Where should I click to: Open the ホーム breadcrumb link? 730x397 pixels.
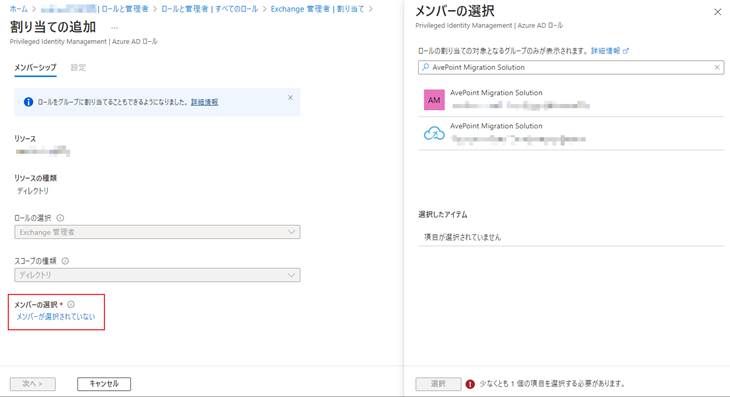19,9
